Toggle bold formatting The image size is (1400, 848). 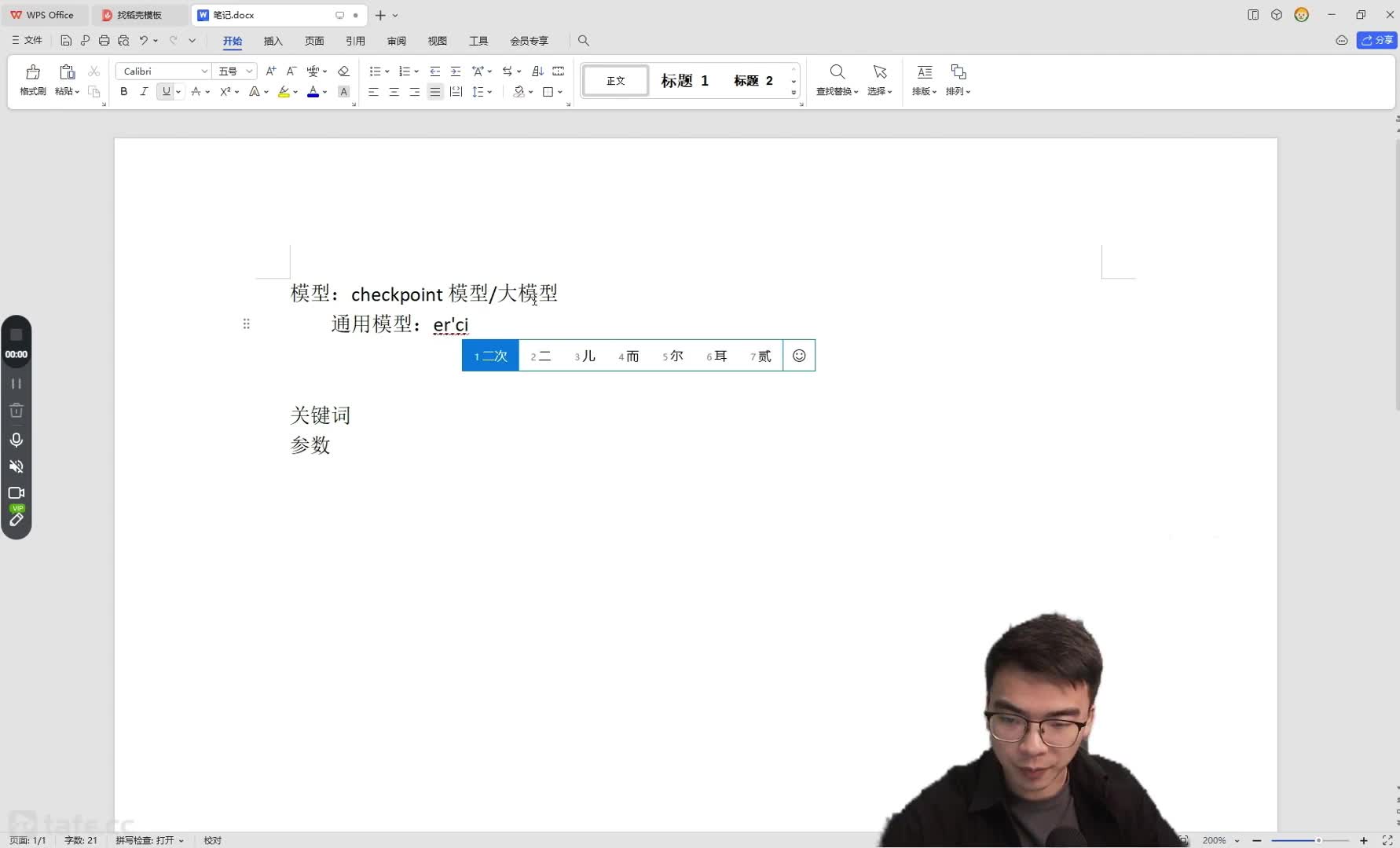coord(123,92)
